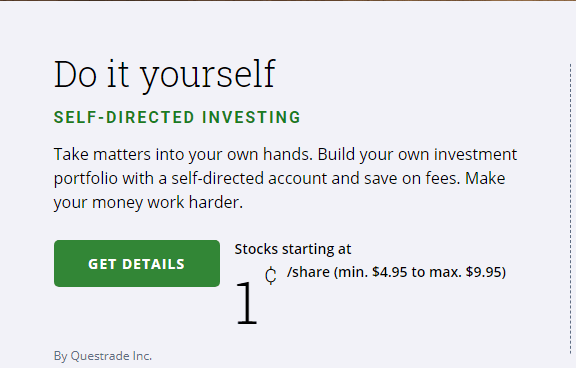
Task: Click the word "Do" starting the heading
Action: [75, 75]
